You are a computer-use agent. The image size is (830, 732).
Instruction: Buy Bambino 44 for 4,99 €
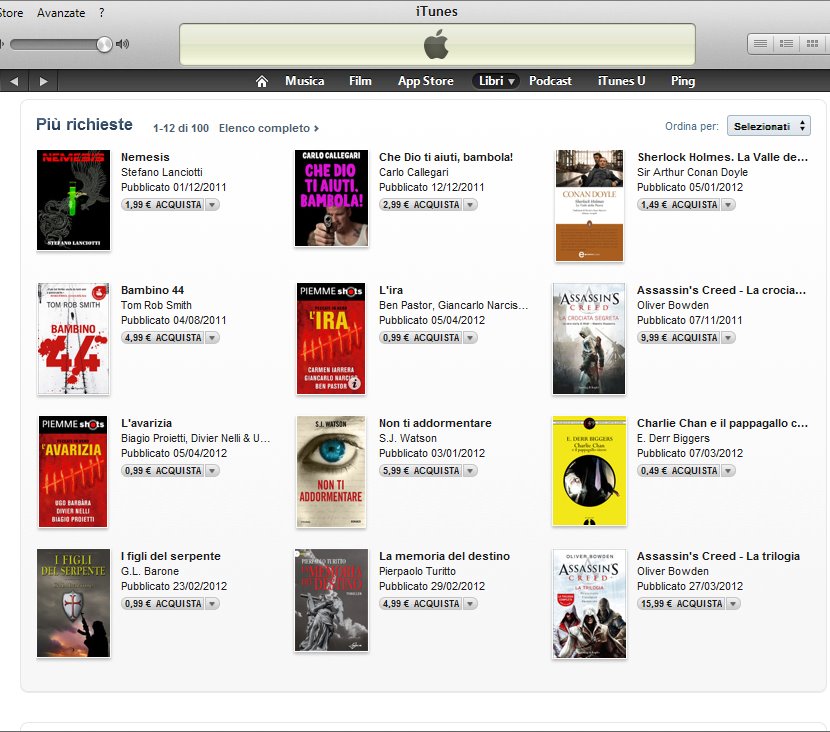(x=163, y=337)
